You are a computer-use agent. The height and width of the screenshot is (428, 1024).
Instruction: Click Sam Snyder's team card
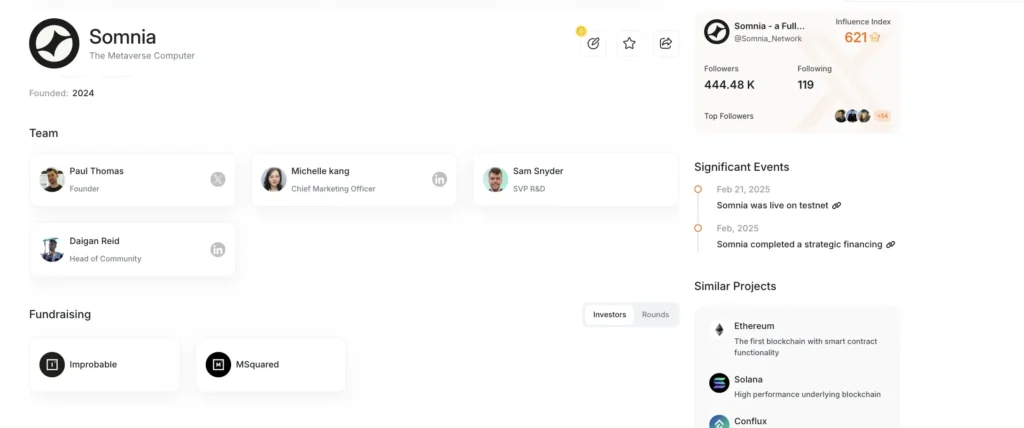pos(575,180)
